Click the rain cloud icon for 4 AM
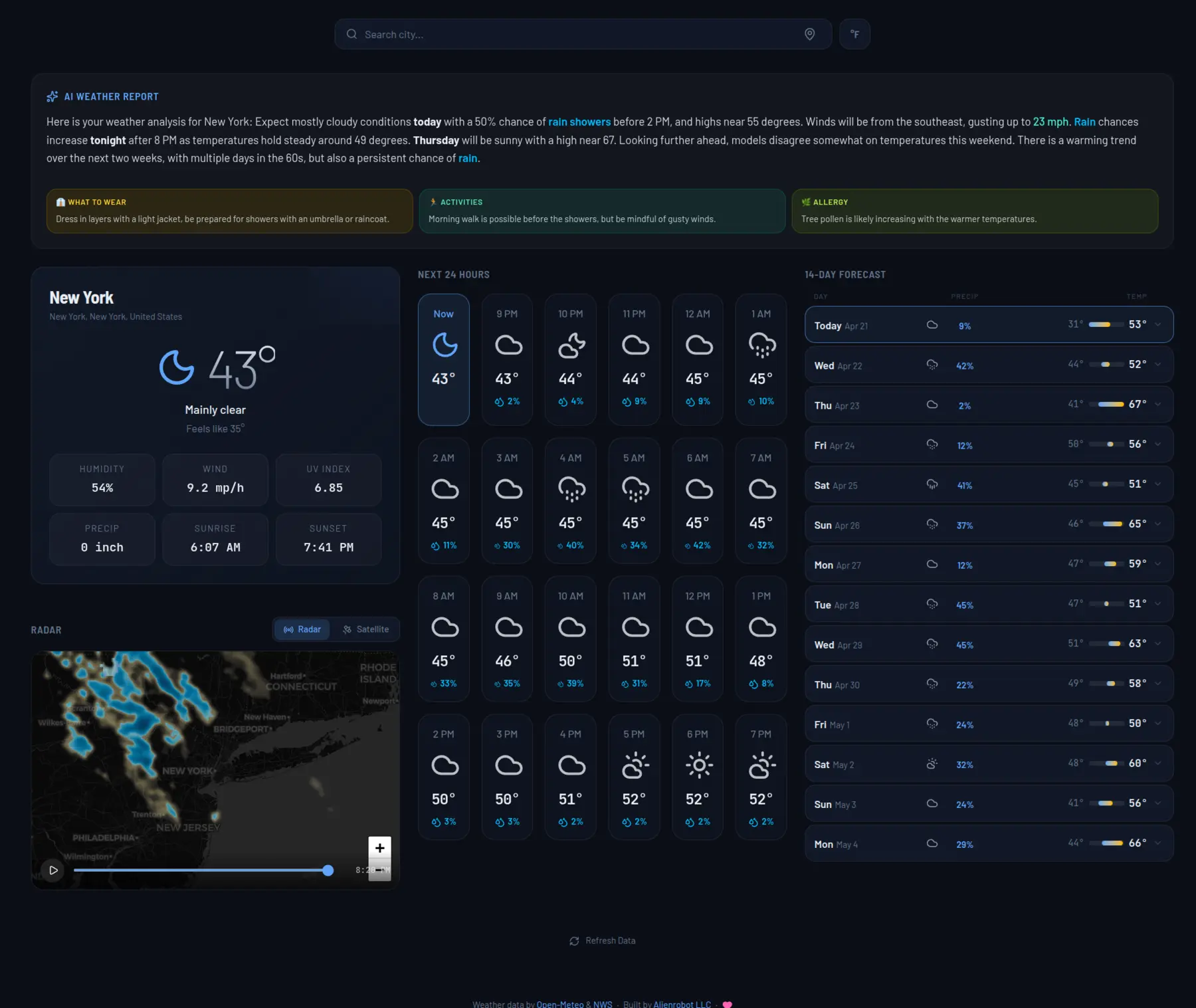The height and width of the screenshot is (1008, 1196). pos(571,490)
